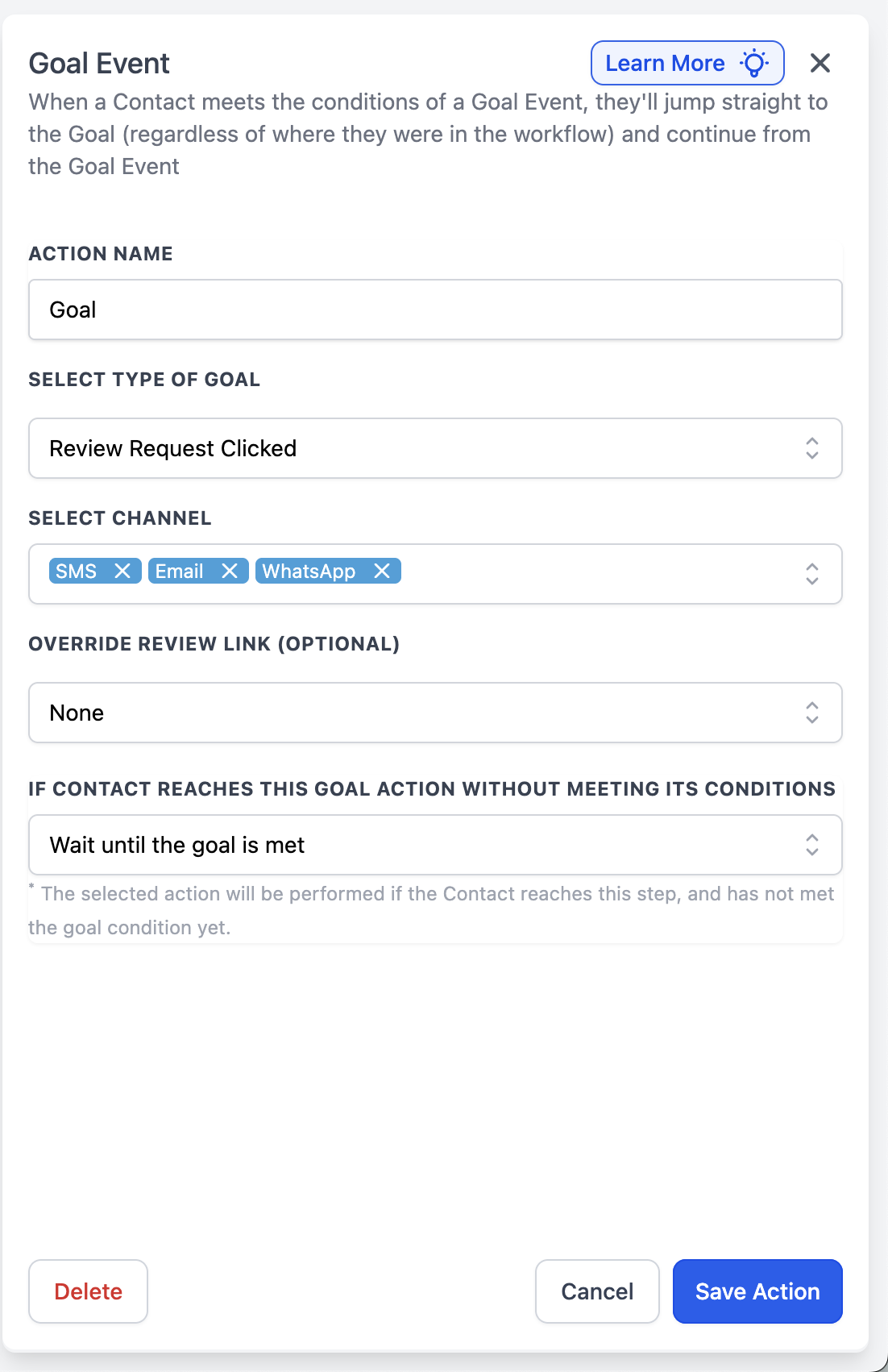The height and width of the screenshot is (1372, 888).
Task: Remove the WhatsApp channel tag
Action: pos(382,571)
